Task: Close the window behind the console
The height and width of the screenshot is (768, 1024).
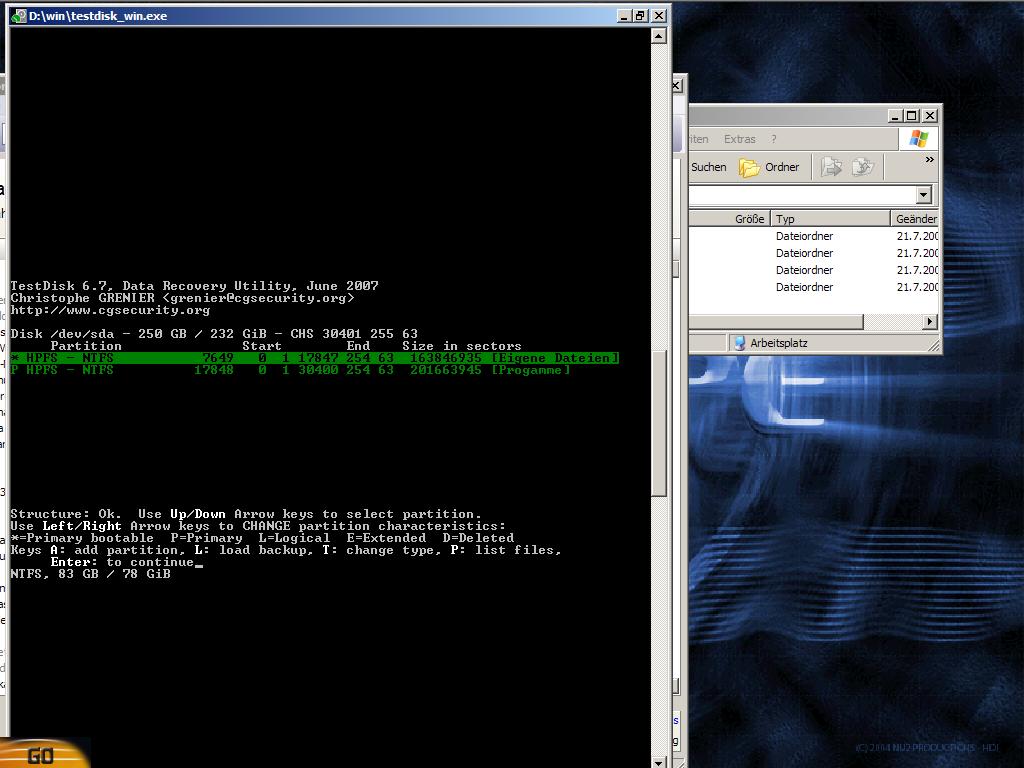Action: pos(677,85)
